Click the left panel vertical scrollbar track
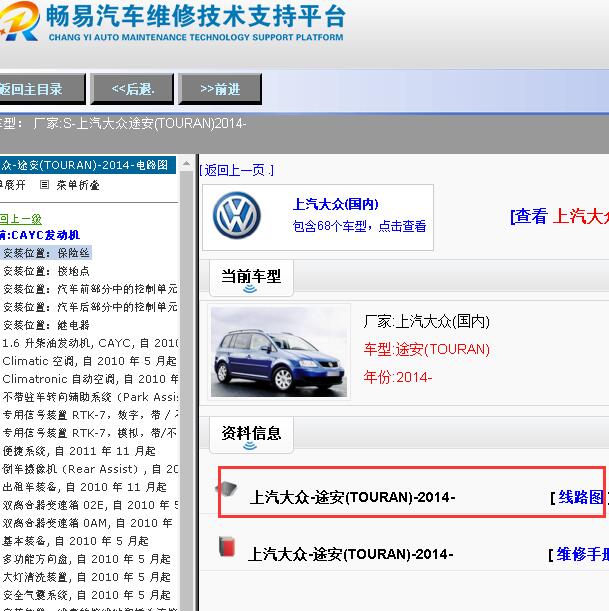 pos(187,390)
